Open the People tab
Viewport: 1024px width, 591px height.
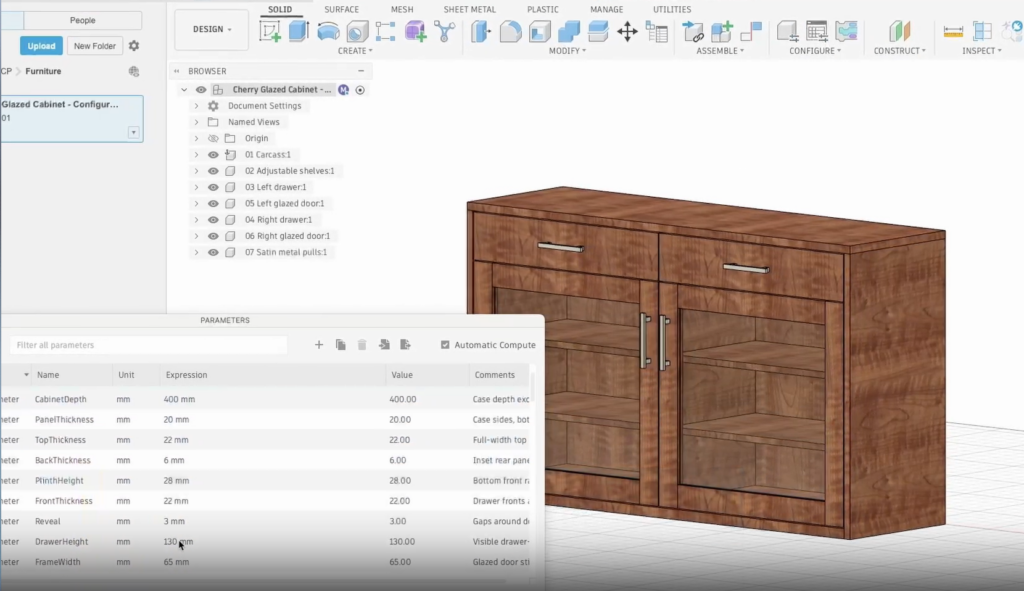point(83,20)
